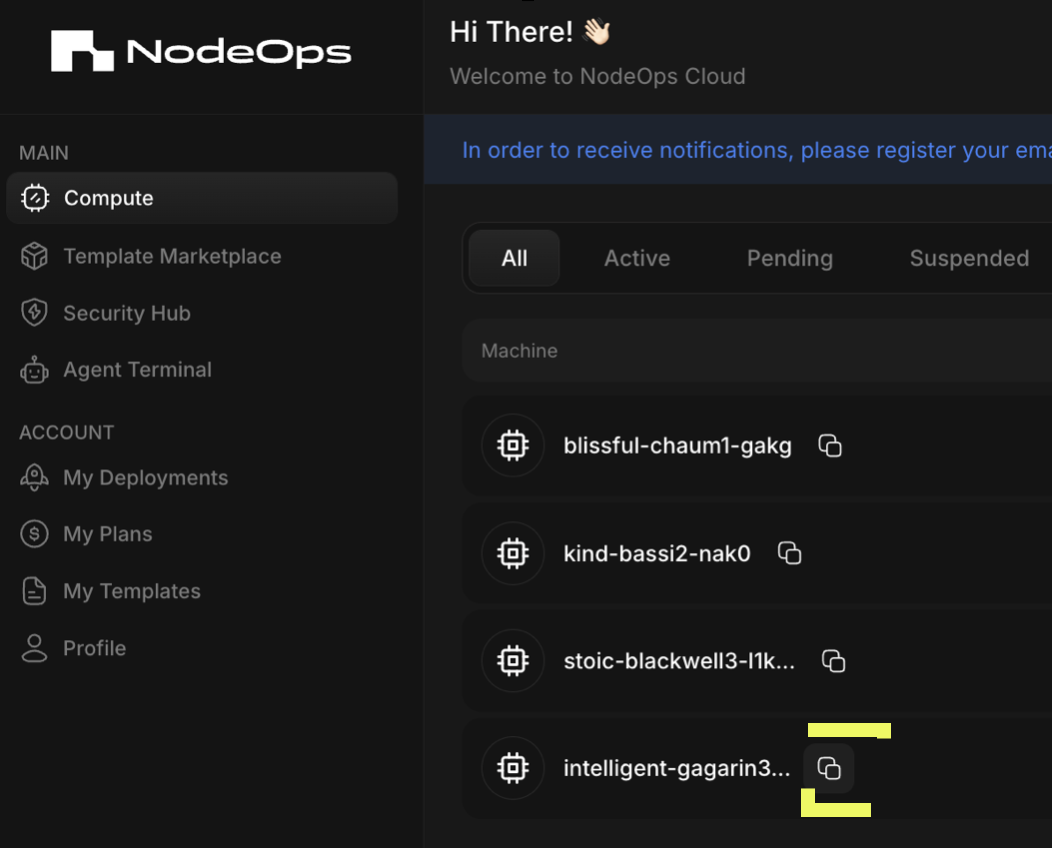The height and width of the screenshot is (848, 1052).
Task: Open My Templates via the document icon
Action: (x=34, y=591)
